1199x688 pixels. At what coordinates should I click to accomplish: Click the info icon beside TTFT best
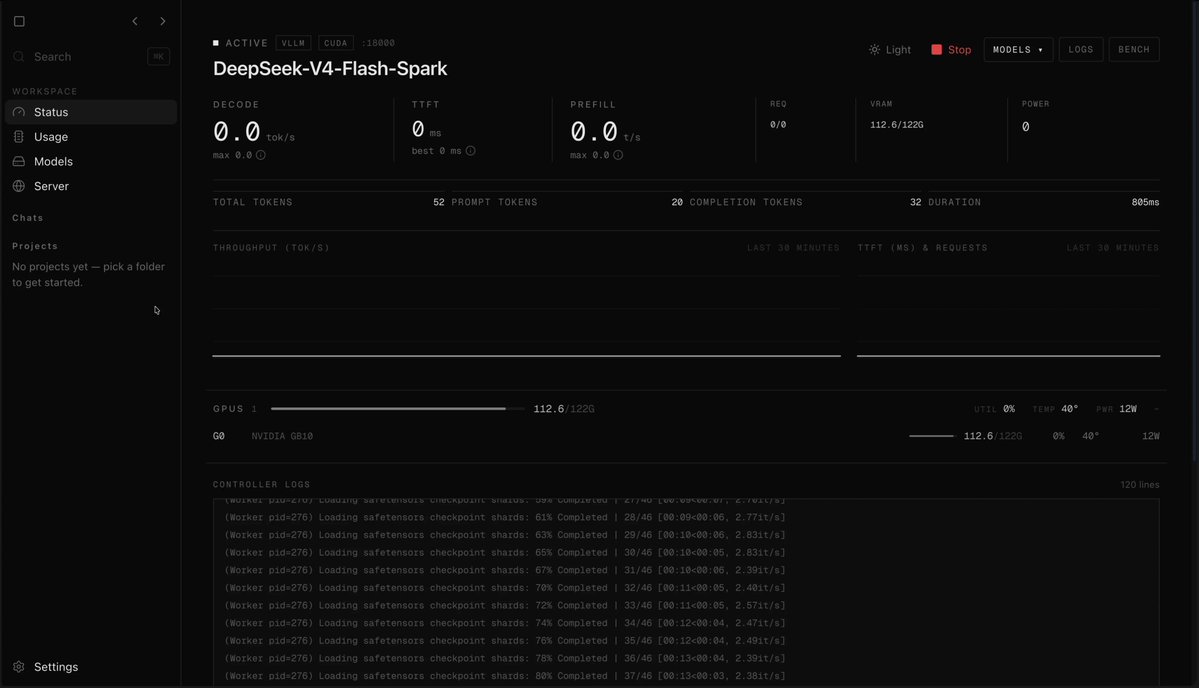pos(470,151)
